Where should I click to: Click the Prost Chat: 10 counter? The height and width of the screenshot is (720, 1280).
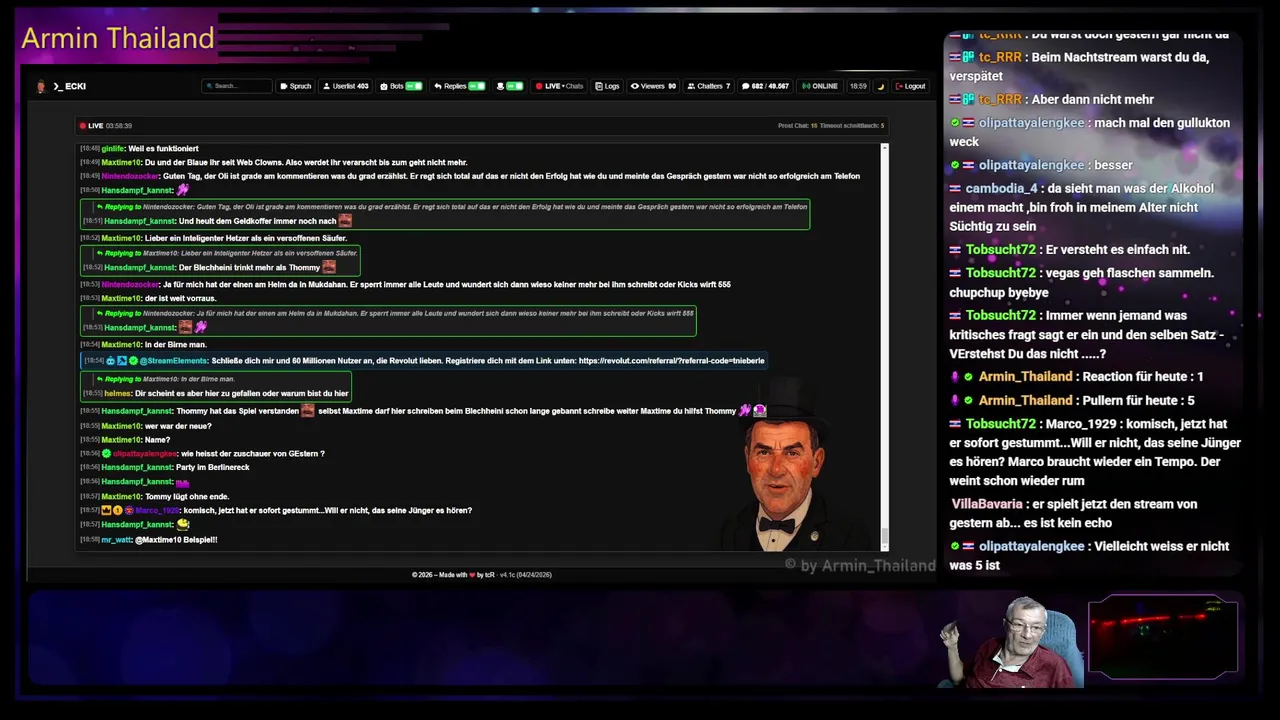tap(798, 126)
